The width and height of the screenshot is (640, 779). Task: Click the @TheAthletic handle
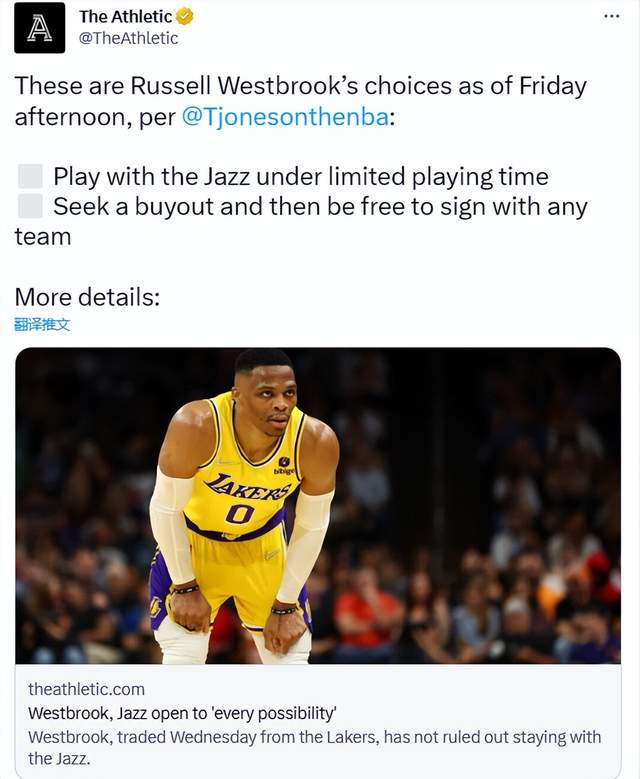click(128, 38)
